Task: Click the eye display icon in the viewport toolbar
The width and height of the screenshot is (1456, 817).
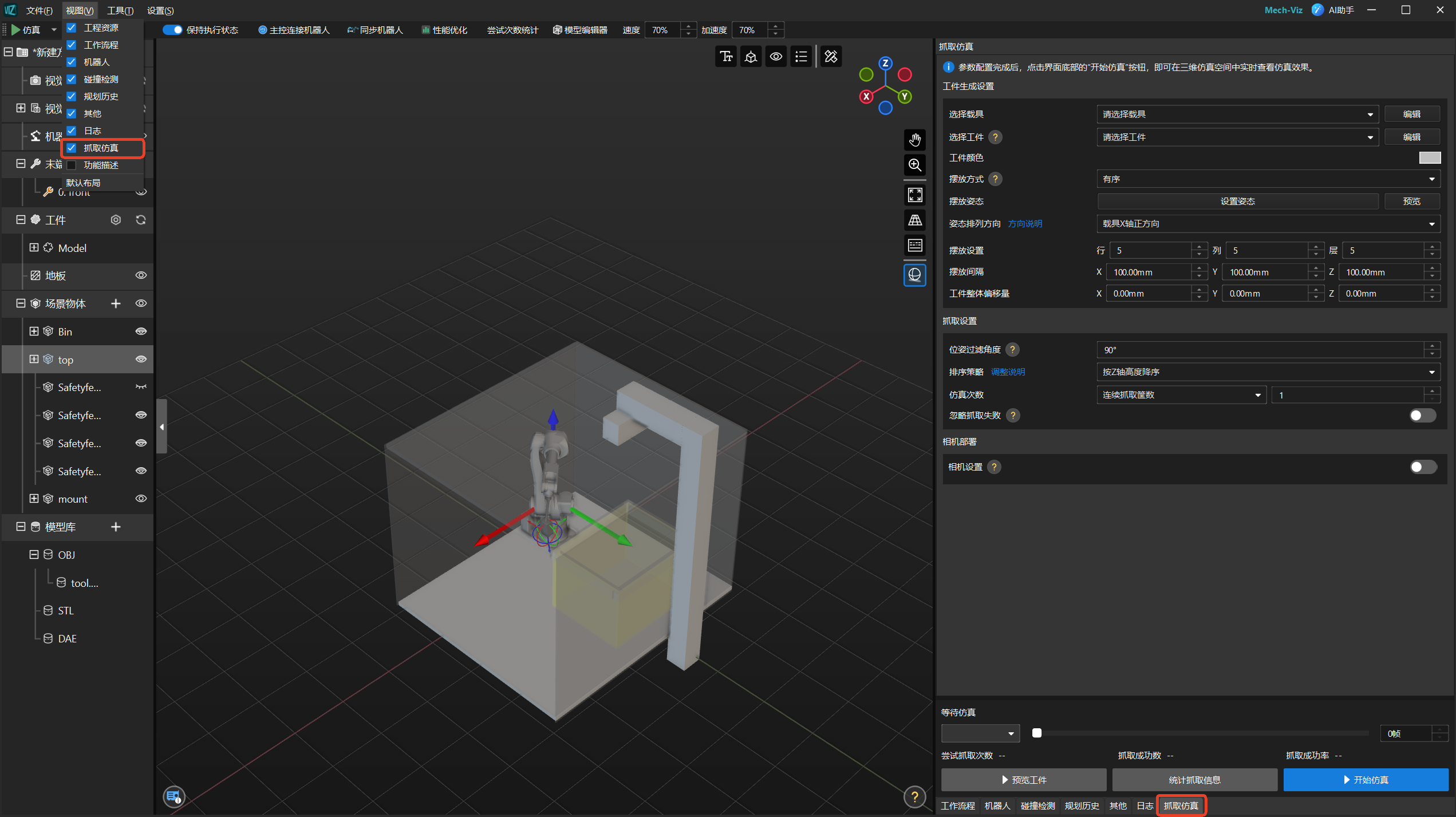Action: pyautogui.click(x=776, y=56)
